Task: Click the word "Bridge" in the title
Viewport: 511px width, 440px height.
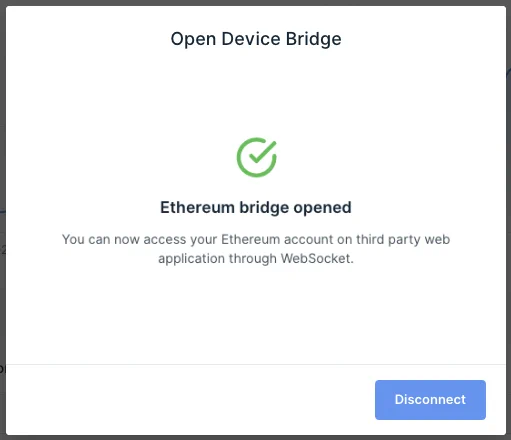Action: [x=313, y=39]
